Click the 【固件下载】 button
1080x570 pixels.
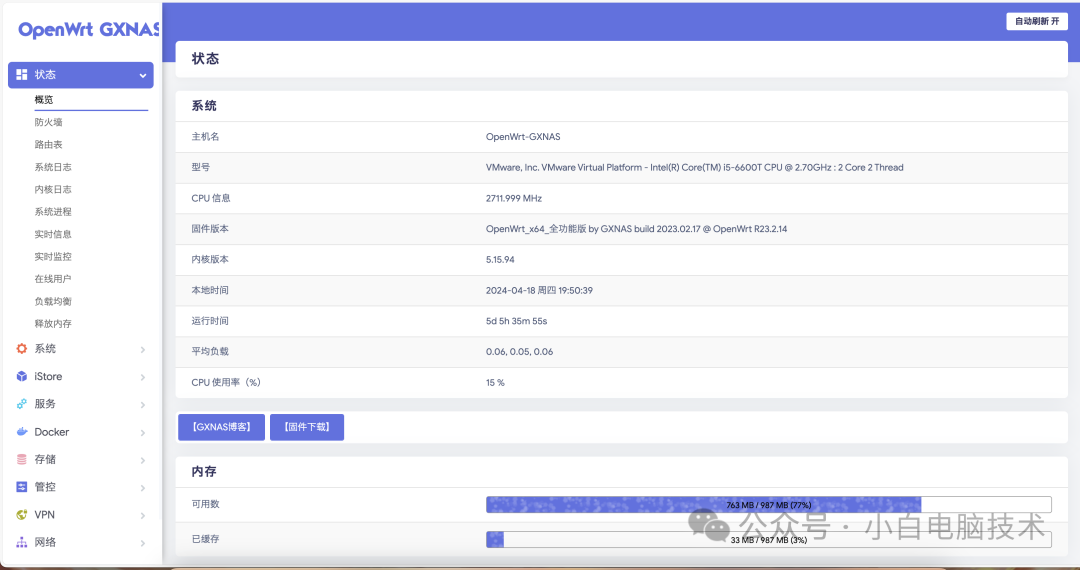click(x=307, y=428)
